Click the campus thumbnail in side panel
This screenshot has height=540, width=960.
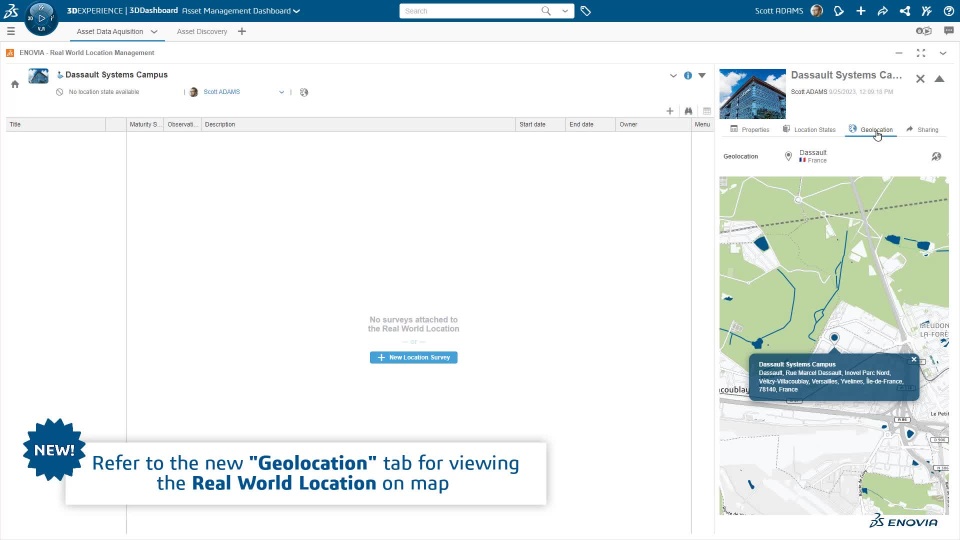pyautogui.click(x=752, y=94)
